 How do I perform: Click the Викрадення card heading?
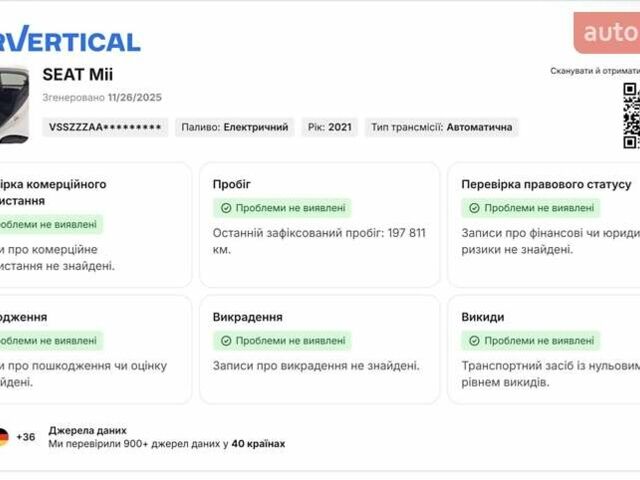248,317
